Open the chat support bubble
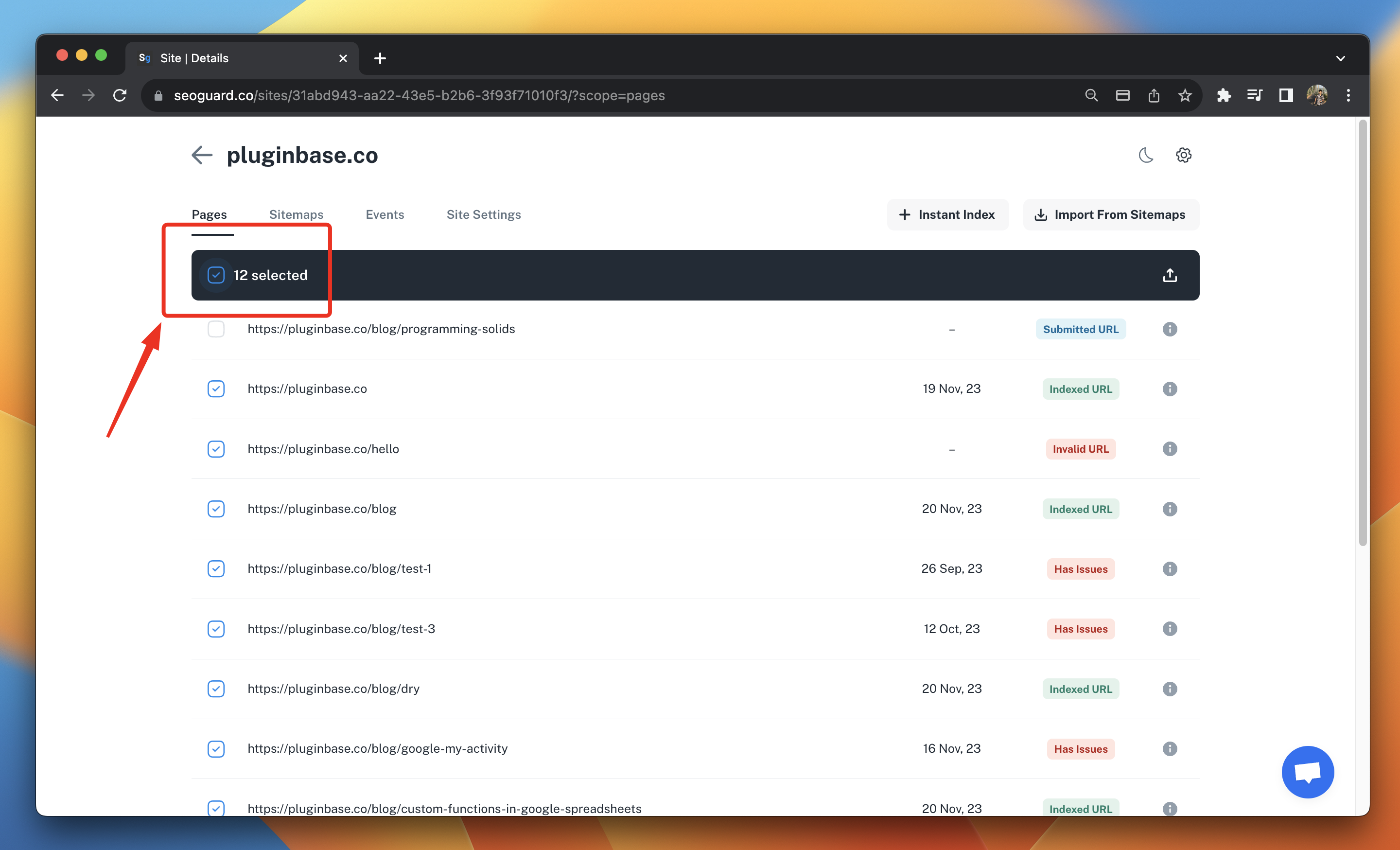 click(x=1307, y=772)
